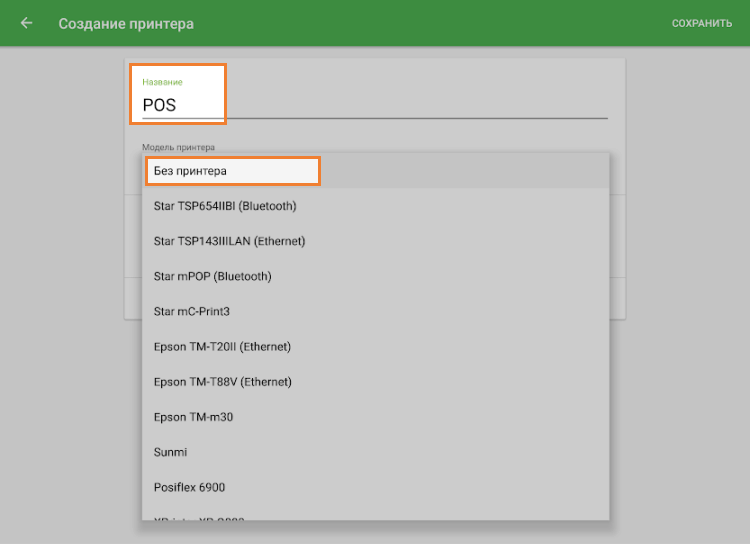Click the Сохранить button
The width and height of the screenshot is (750, 544).
point(701,23)
